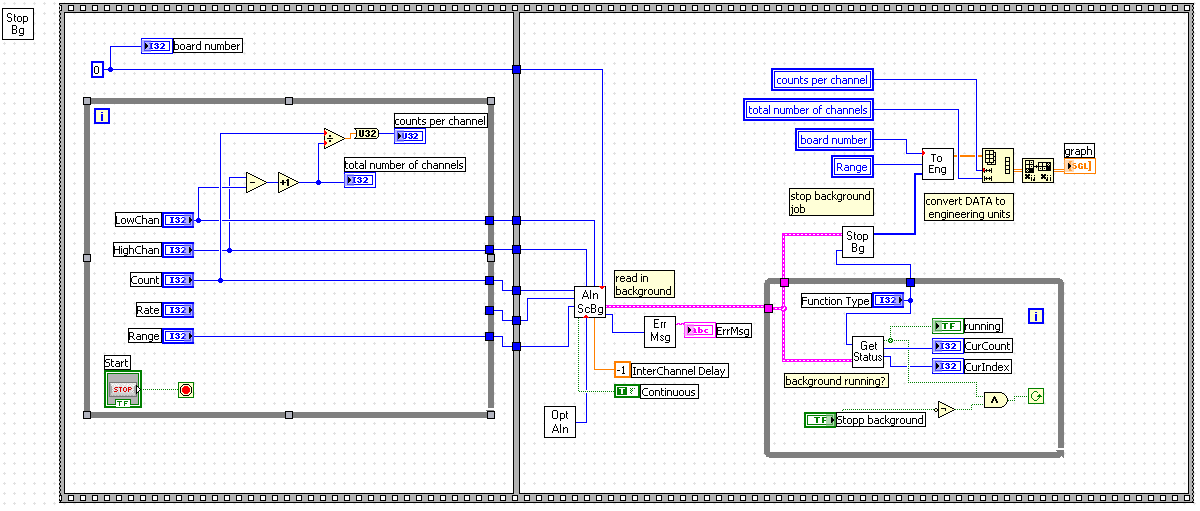The width and height of the screenshot is (1200, 511).
Task: Click the Continuous boolean constant
Action: pyautogui.click(x=626, y=391)
